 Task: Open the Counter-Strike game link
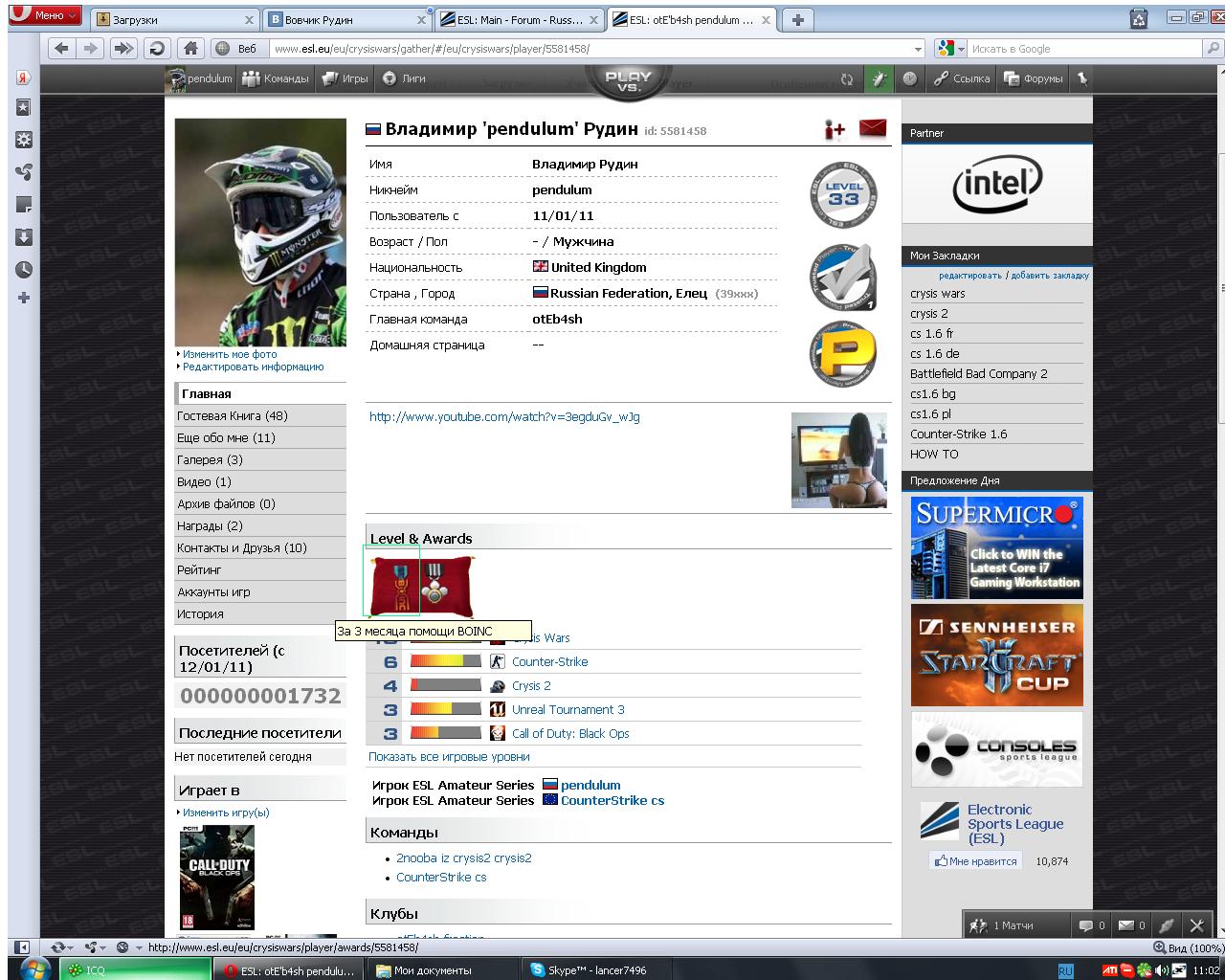(x=550, y=662)
